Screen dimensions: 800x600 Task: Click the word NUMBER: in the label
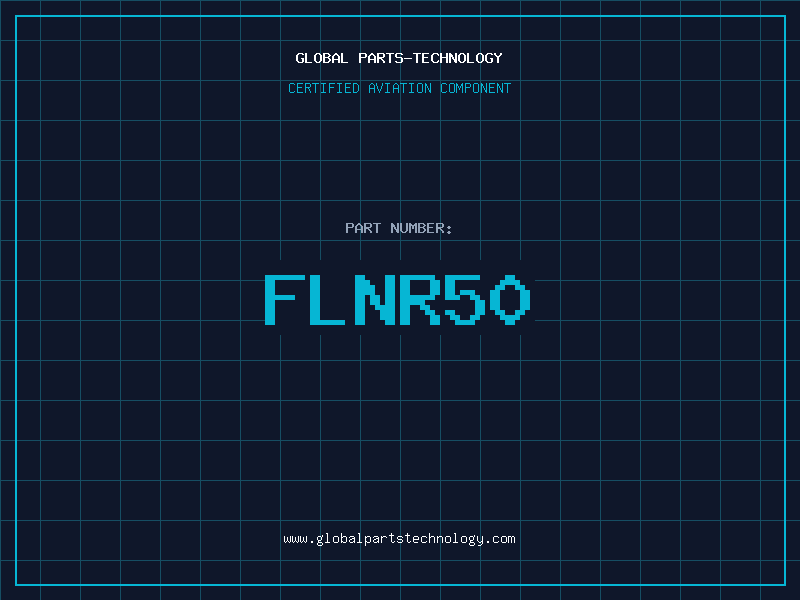pos(421,228)
